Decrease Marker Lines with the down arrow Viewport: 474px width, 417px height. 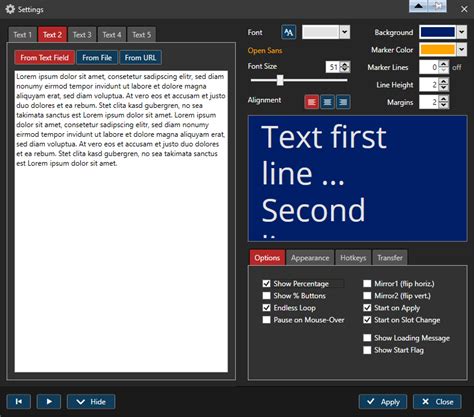pyautogui.click(x=443, y=70)
